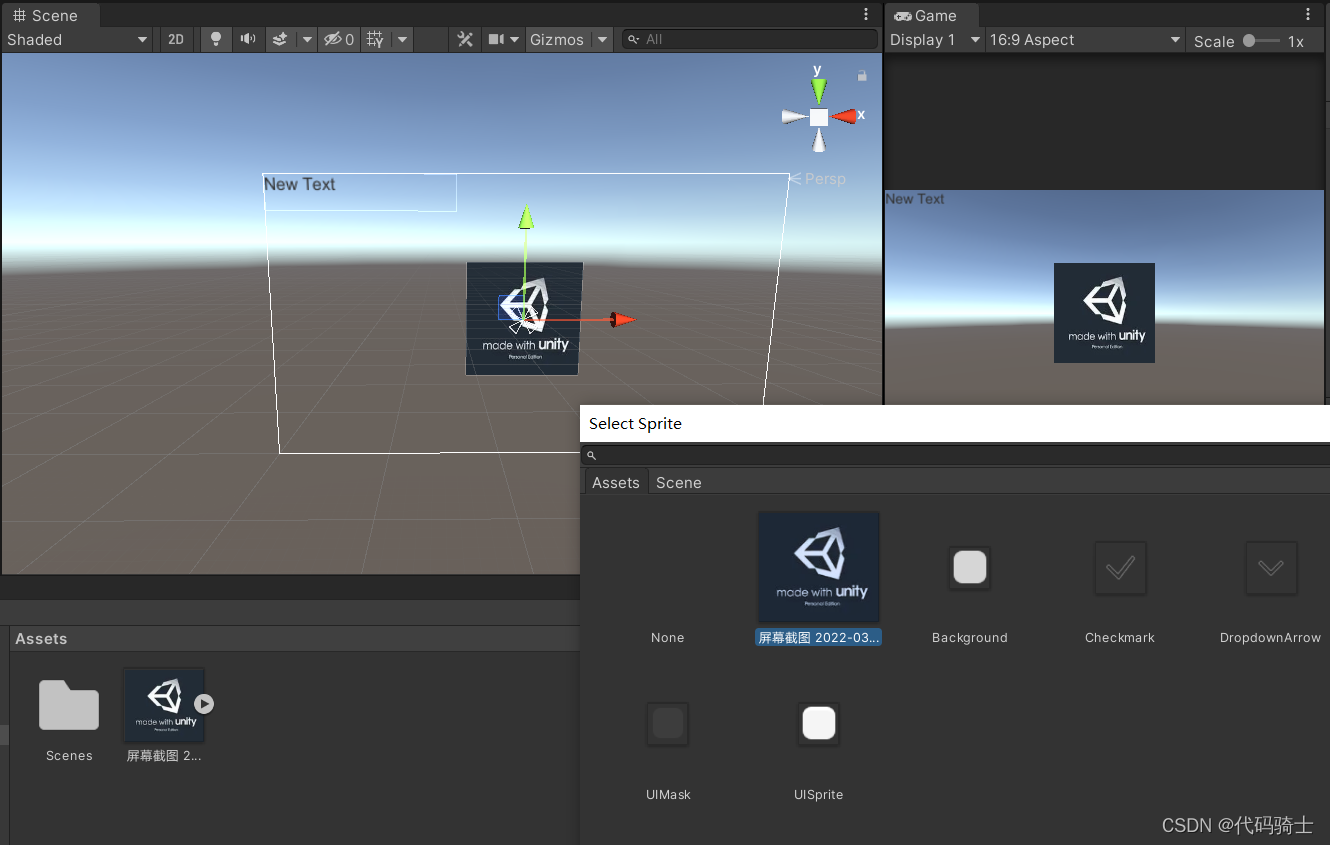Open the Scenes folder in Assets

coord(69,705)
